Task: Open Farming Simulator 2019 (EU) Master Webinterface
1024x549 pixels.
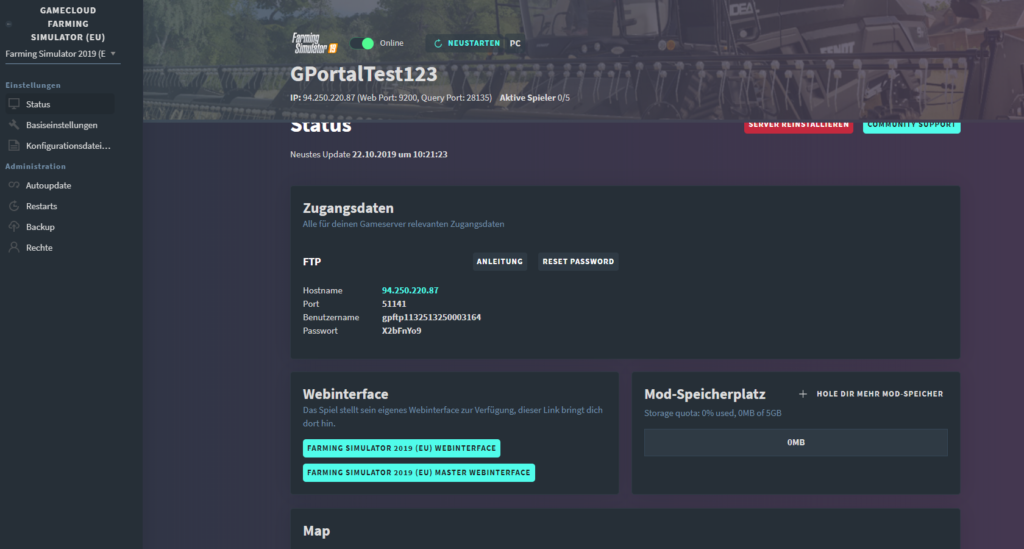Action: 419,473
